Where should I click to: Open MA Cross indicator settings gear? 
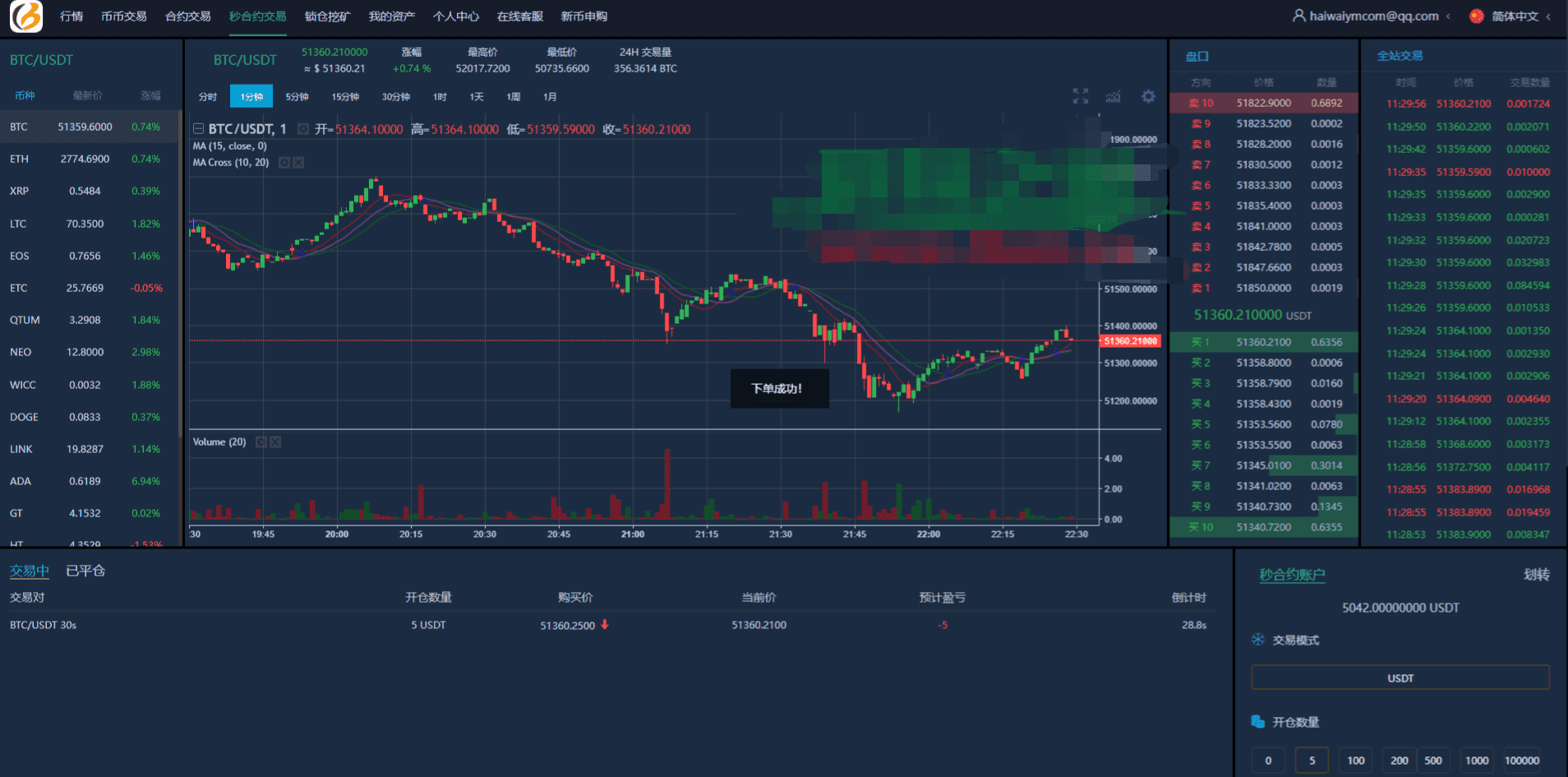pyautogui.click(x=284, y=163)
